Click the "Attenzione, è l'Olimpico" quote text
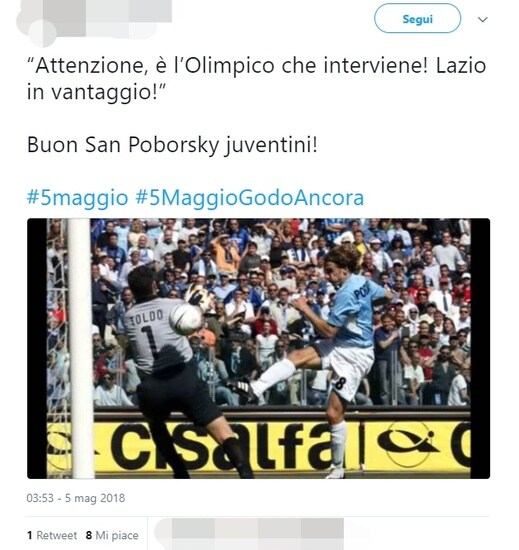519x550 pixels. click(x=257, y=78)
